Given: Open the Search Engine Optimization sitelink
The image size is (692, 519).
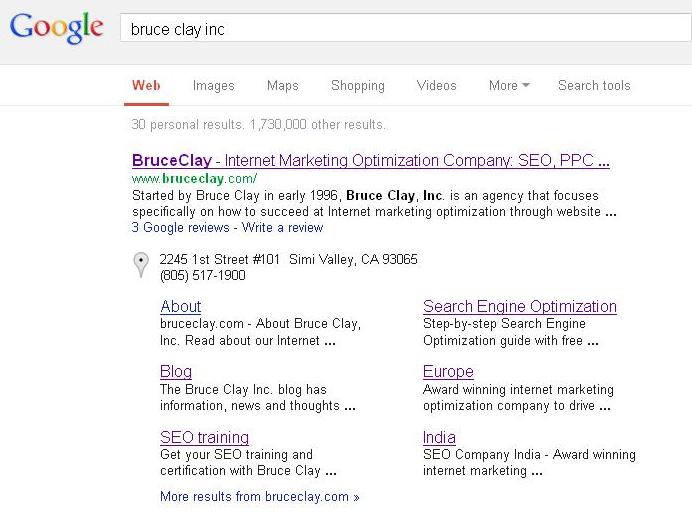Looking at the screenshot, I should click(x=519, y=307).
